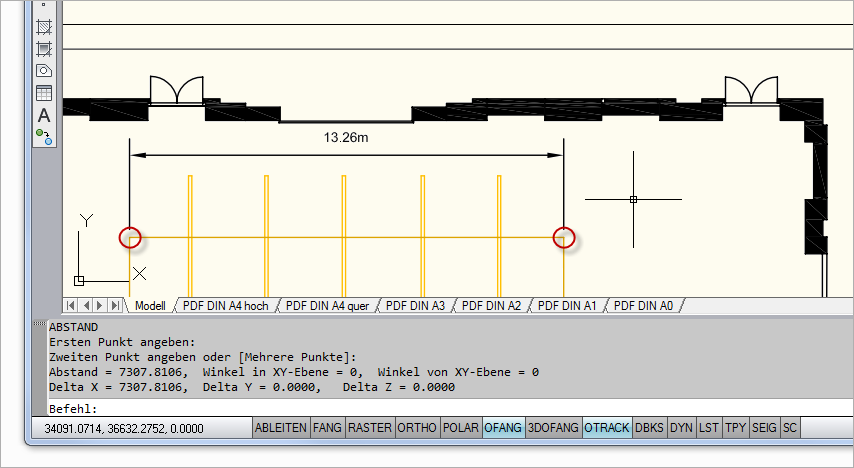The height and width of the screenshot is (468, 854).
Task: Select the Region tool icon
Action: coord(44,71)
